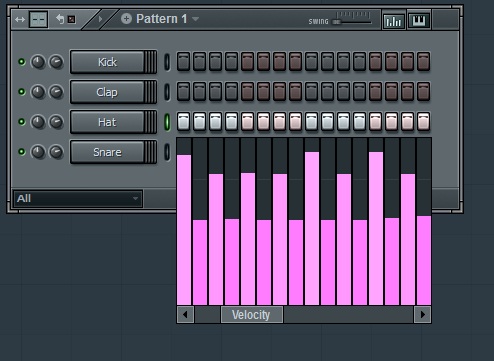Toggle the dashed step mode button
The height and width of the screenshot is (361, 494).
coord(38,20)
